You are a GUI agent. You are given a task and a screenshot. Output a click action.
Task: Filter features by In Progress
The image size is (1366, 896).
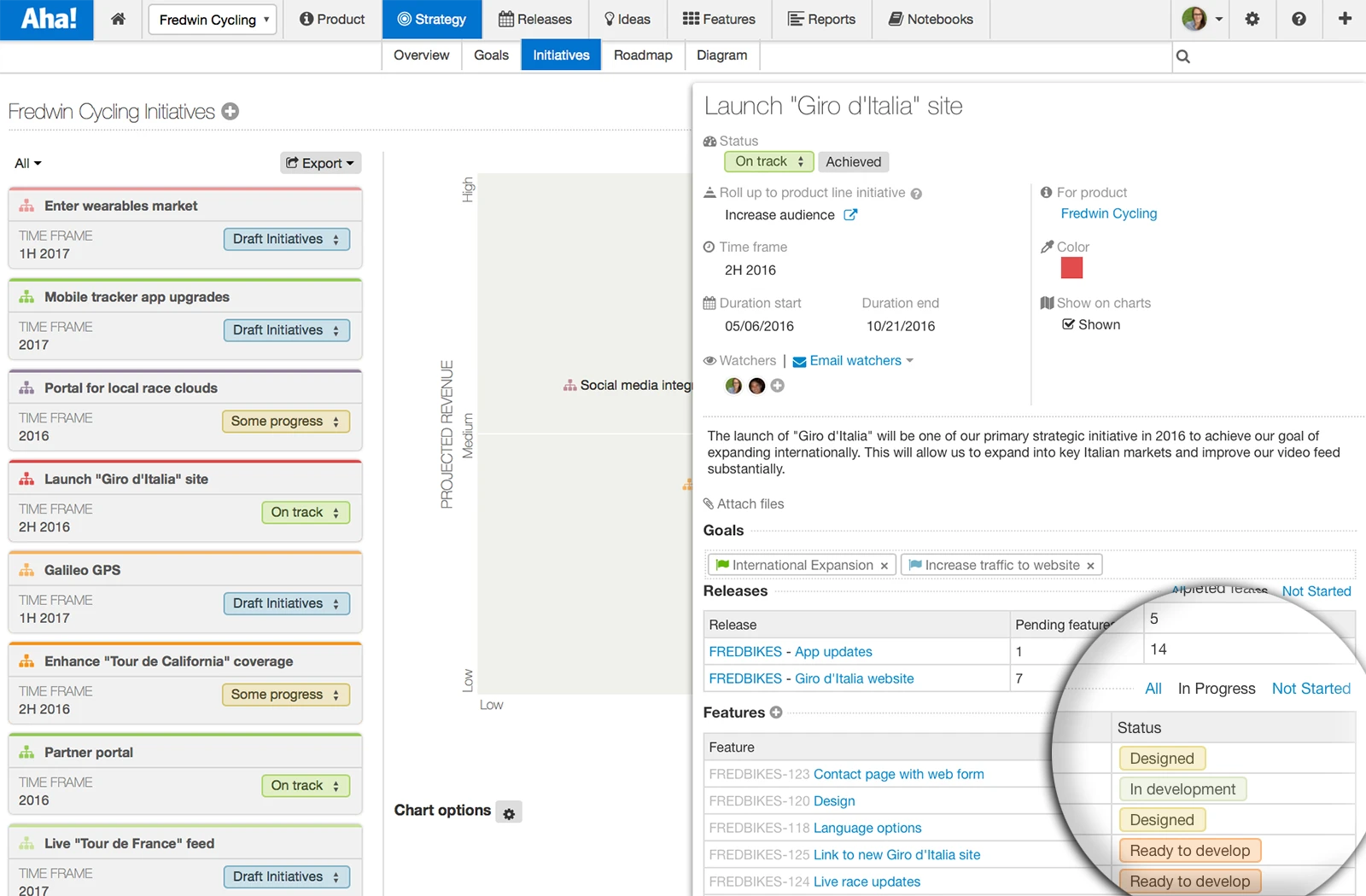1217,689
